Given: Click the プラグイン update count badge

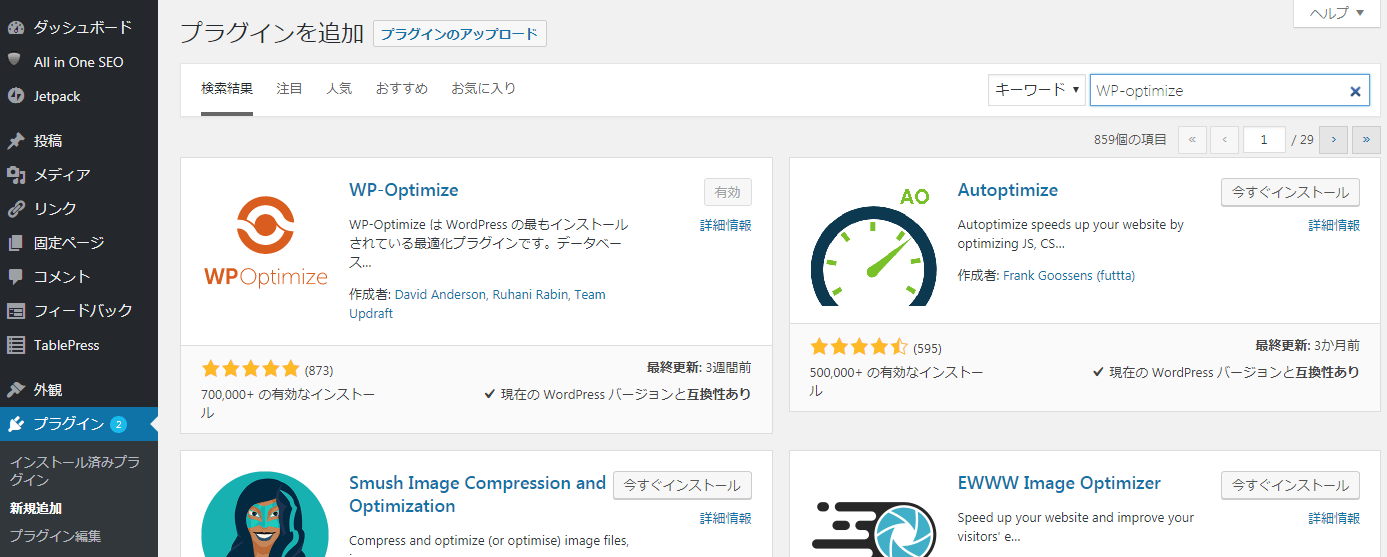Looking at the screenshot, I should tap(118, 424).
